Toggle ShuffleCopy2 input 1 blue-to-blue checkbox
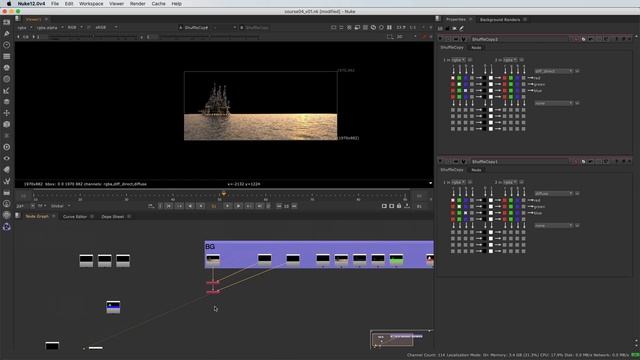Screen dimensions: 640x360 (466, 91)
